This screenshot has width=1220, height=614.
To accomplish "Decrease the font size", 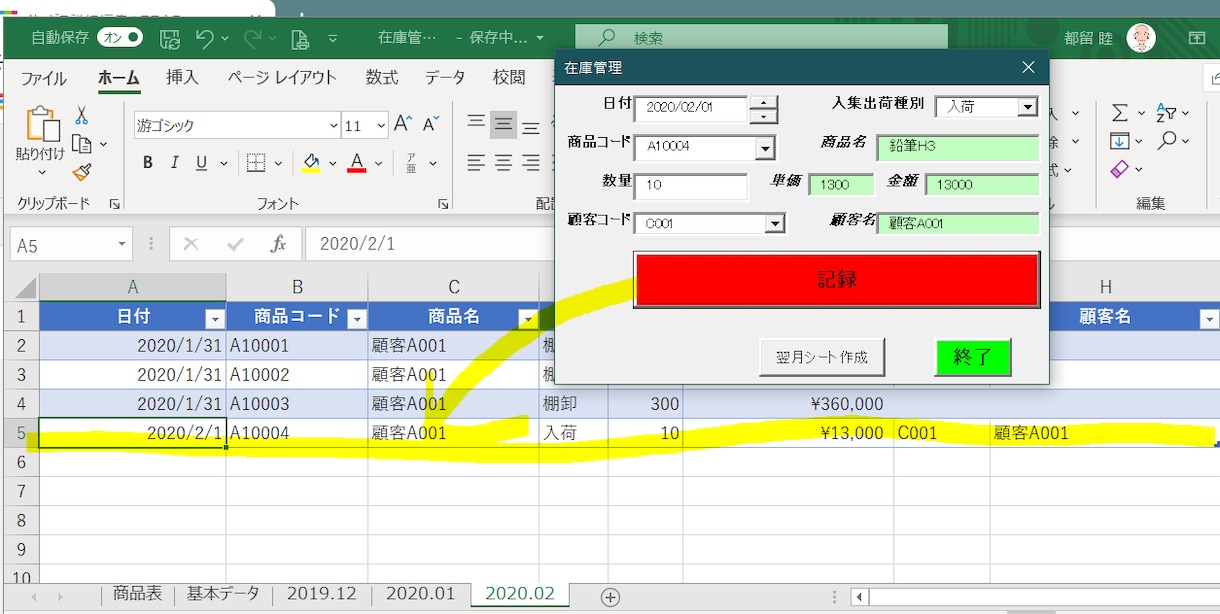I will tap(431, 124).
